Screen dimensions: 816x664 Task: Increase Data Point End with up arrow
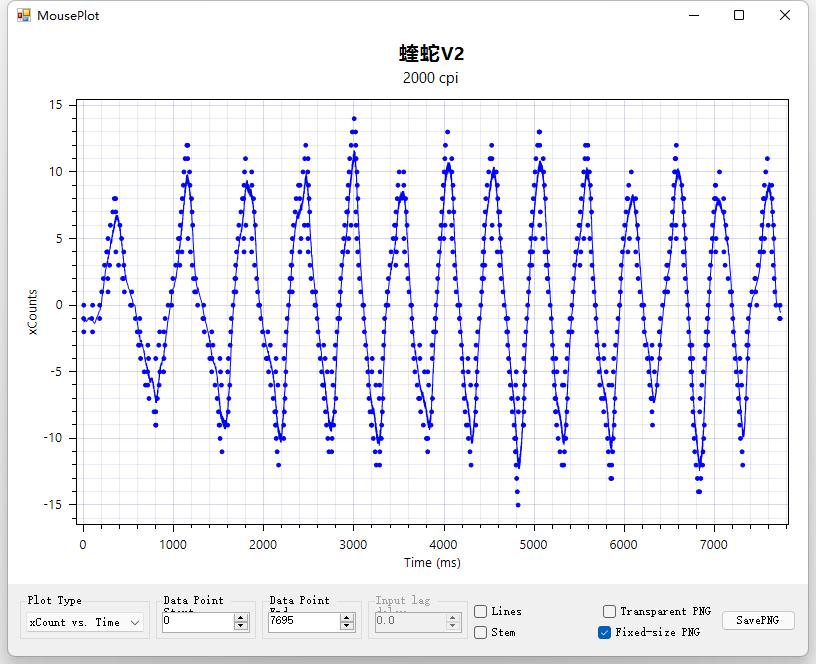pos(347,617)
